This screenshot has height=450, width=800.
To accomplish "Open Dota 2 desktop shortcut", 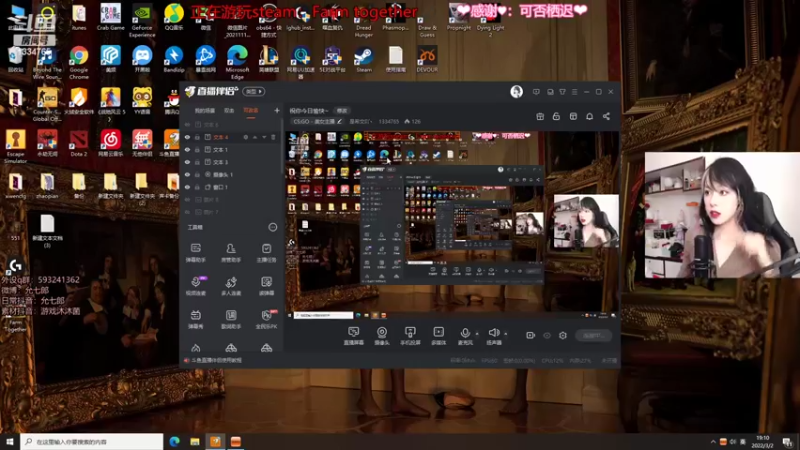I will [79, 143].
